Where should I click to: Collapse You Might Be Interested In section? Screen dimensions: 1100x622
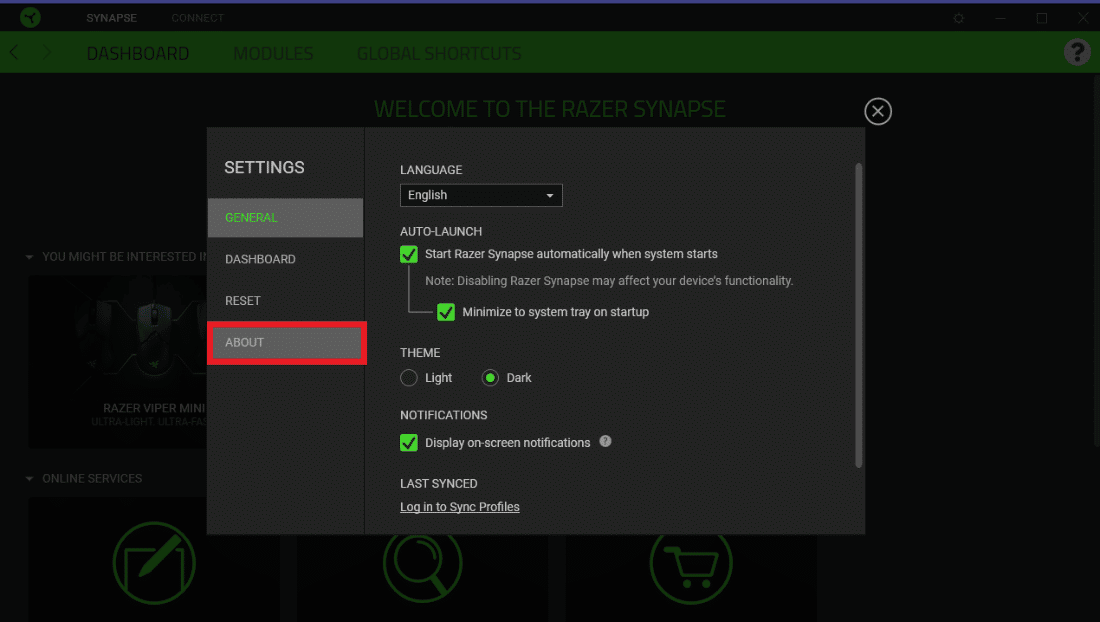coord(29,257)
